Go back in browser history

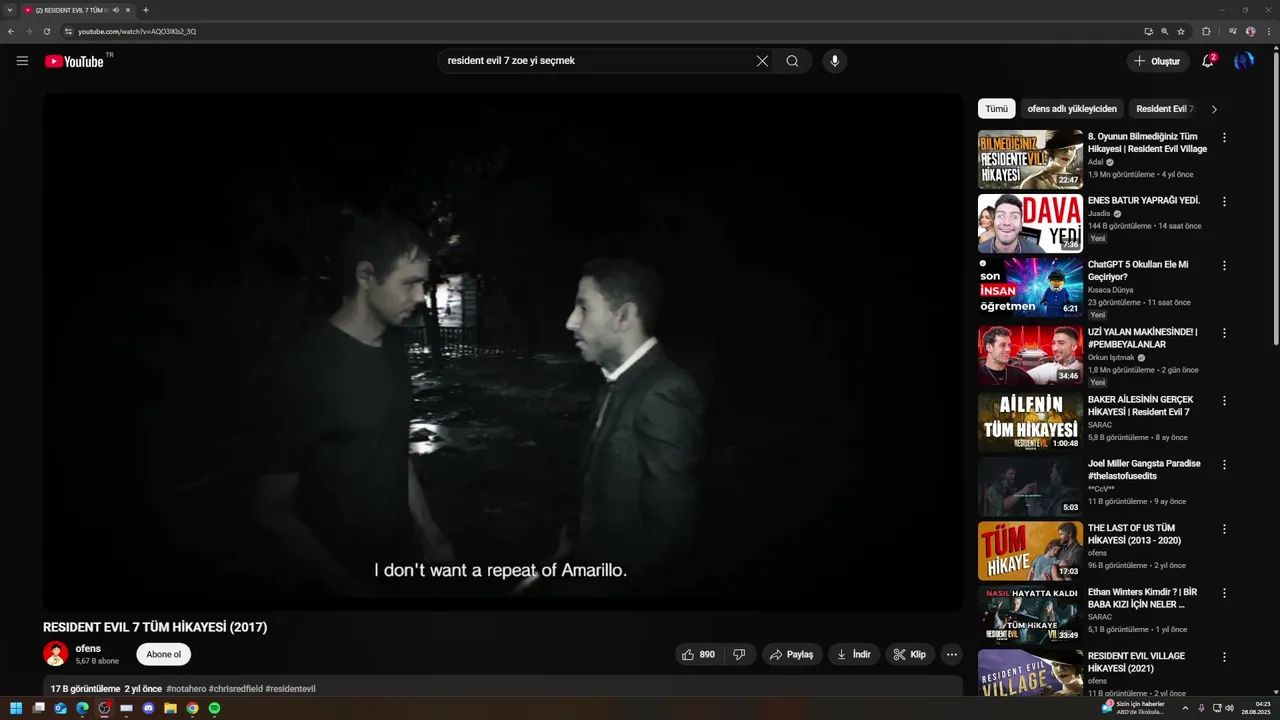point(11,31)
